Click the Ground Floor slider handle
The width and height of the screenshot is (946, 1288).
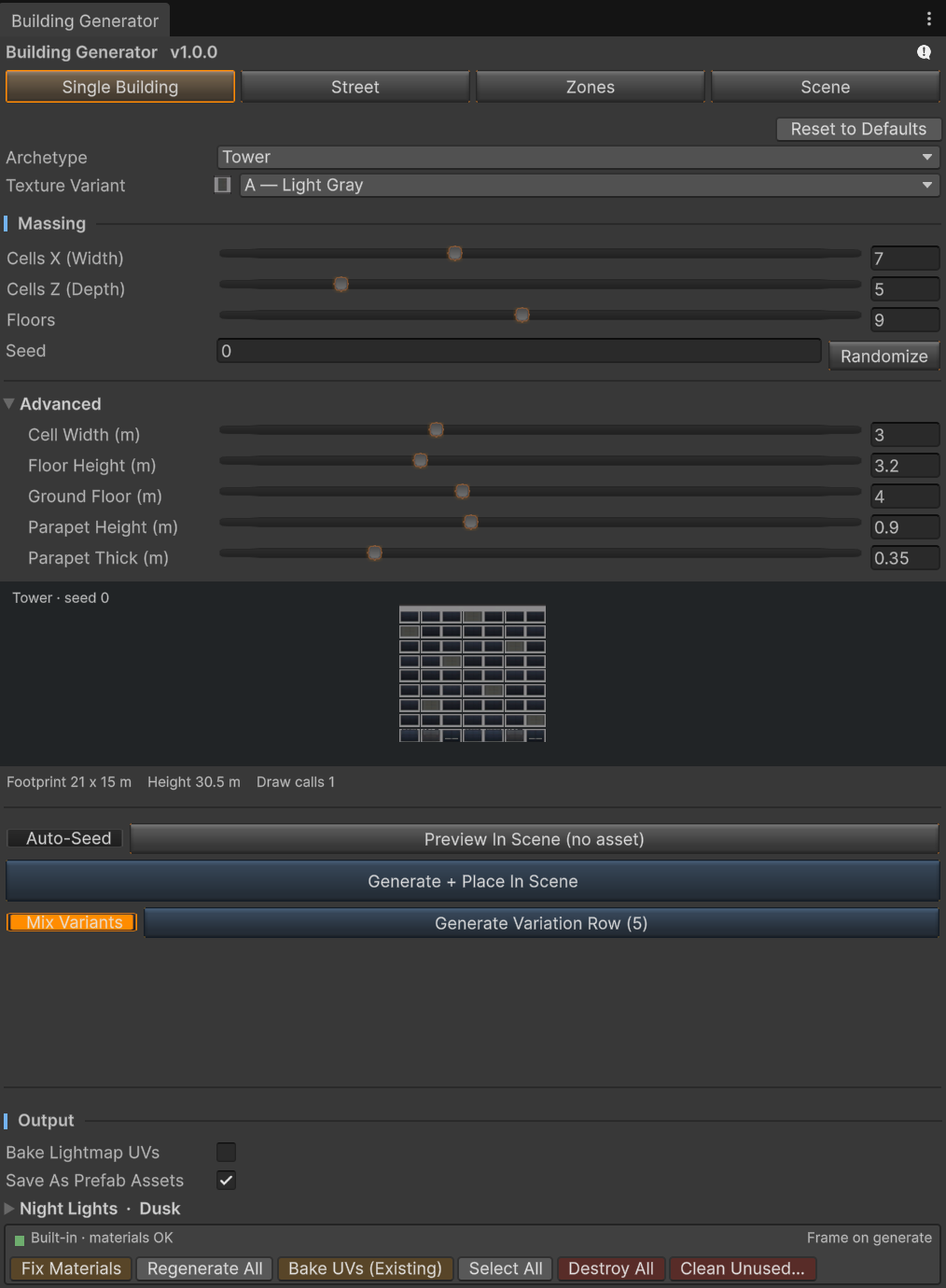tap(462, 491)
